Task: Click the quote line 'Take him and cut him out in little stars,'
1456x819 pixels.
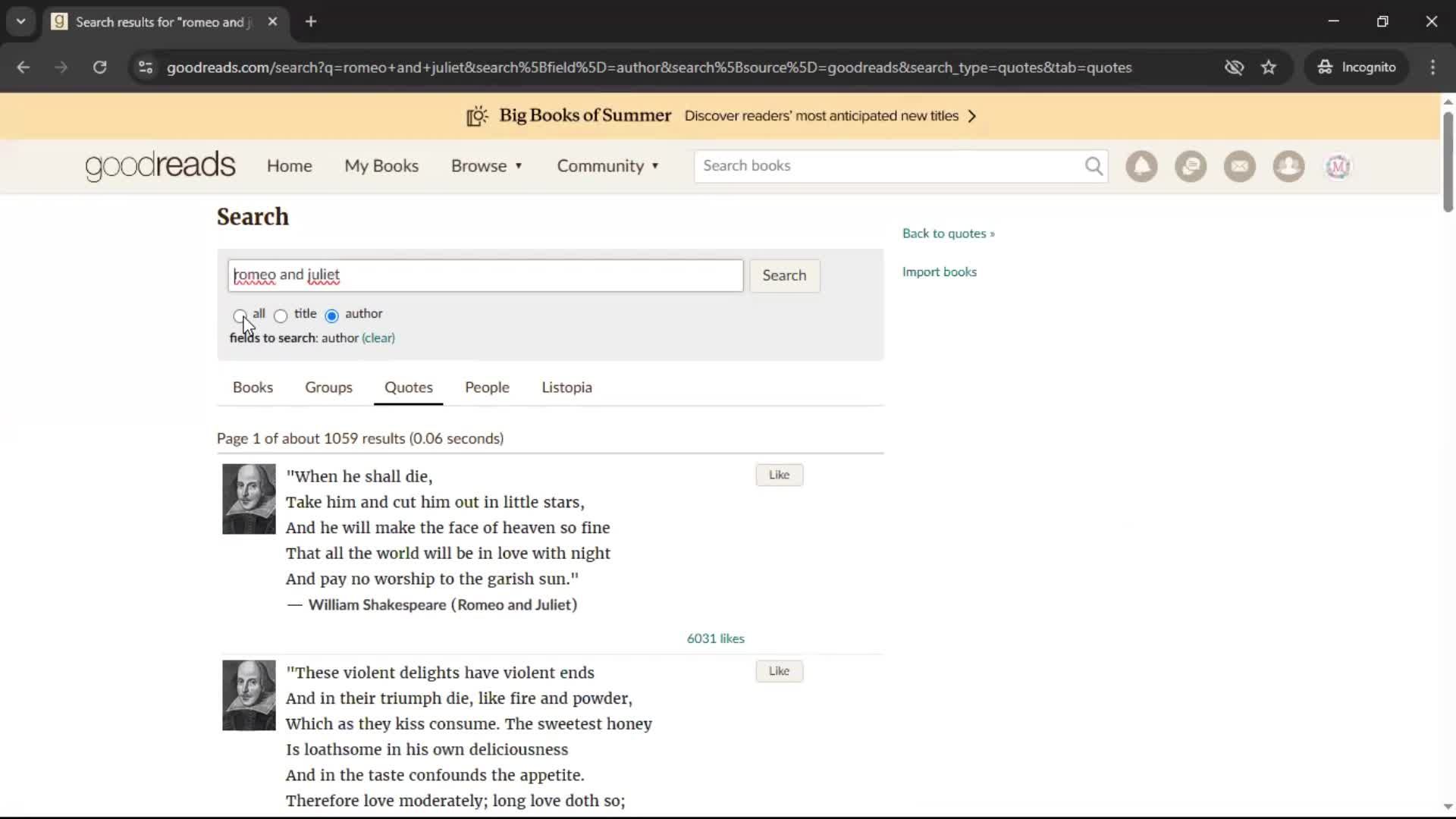Action: [435, 502]
